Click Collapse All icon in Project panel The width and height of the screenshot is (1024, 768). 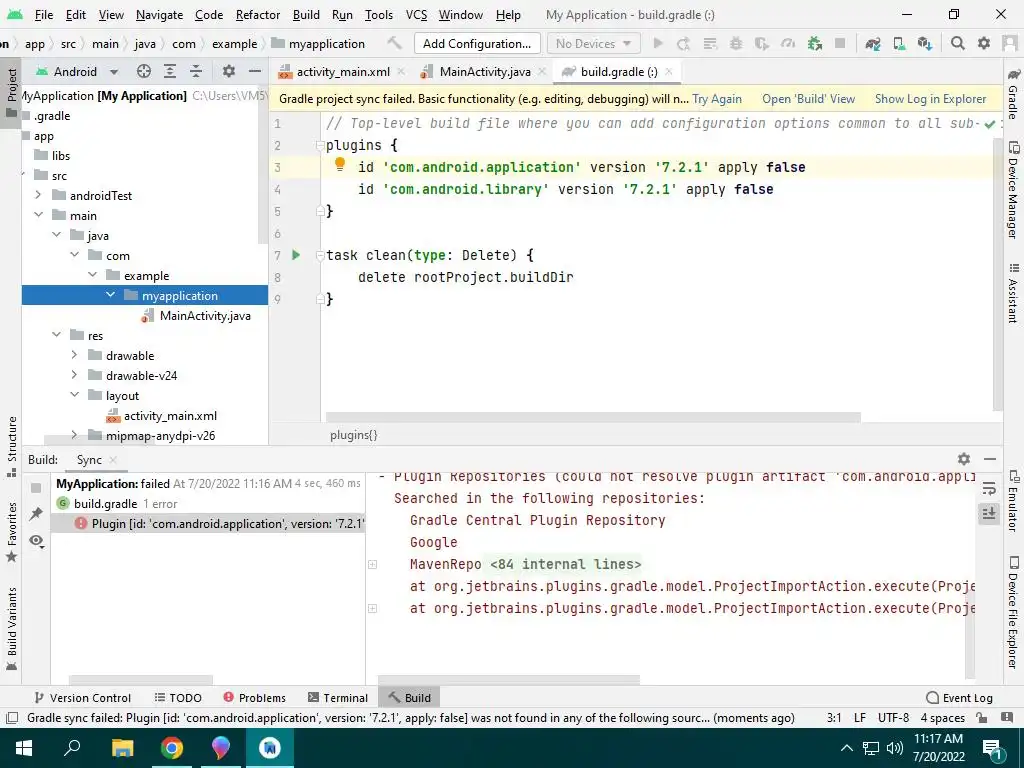[196, 71]
